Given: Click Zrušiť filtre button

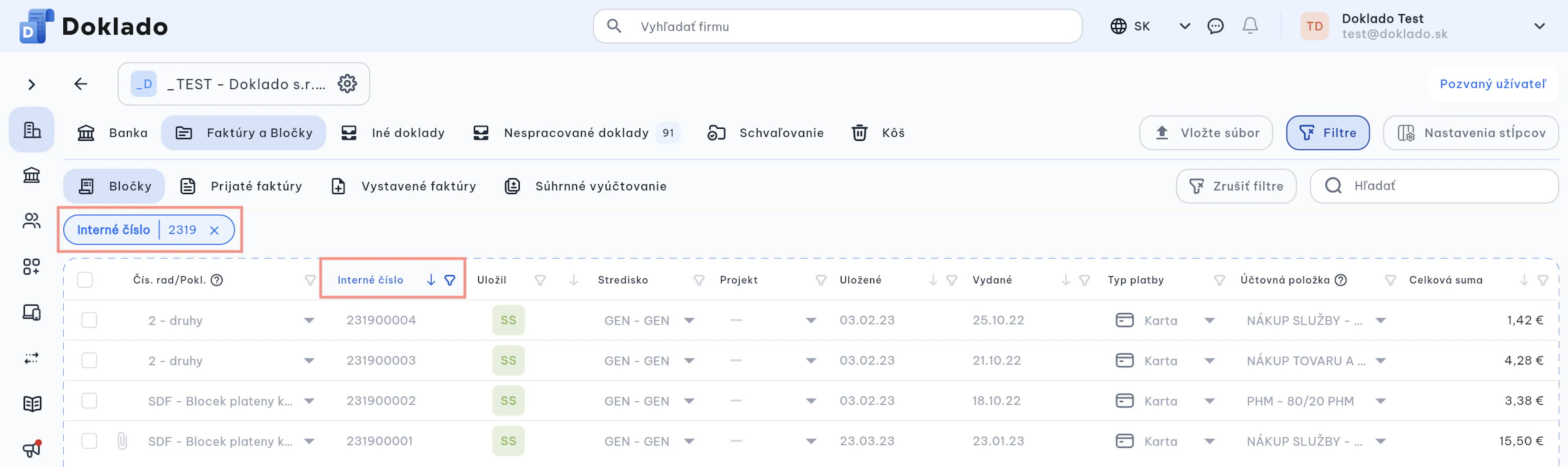Looking at the screenshot, I should [x=1236, y=186].
